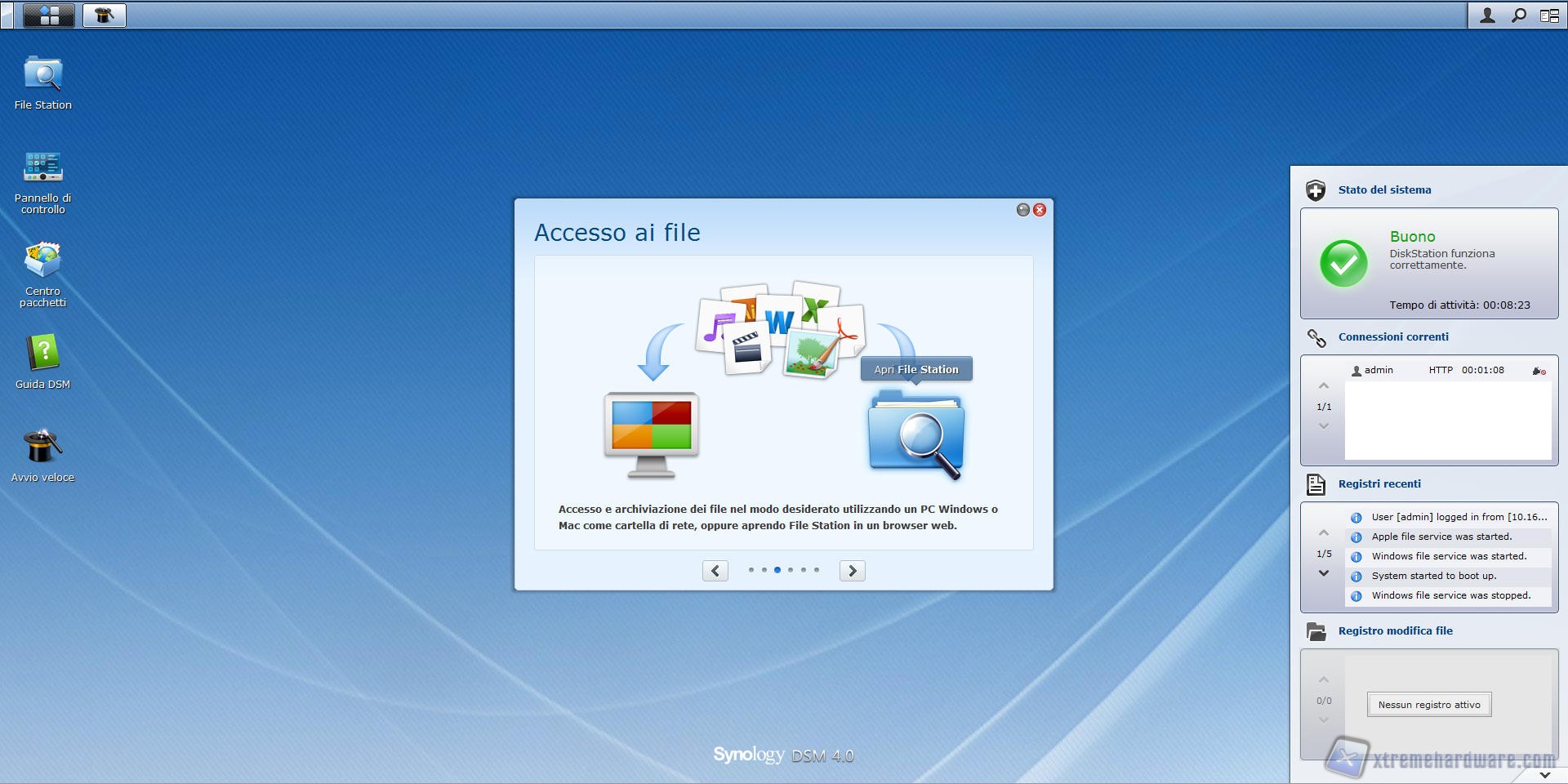
Task: Toggle the widgets panel icon
Action: (x=1549, y=16)
